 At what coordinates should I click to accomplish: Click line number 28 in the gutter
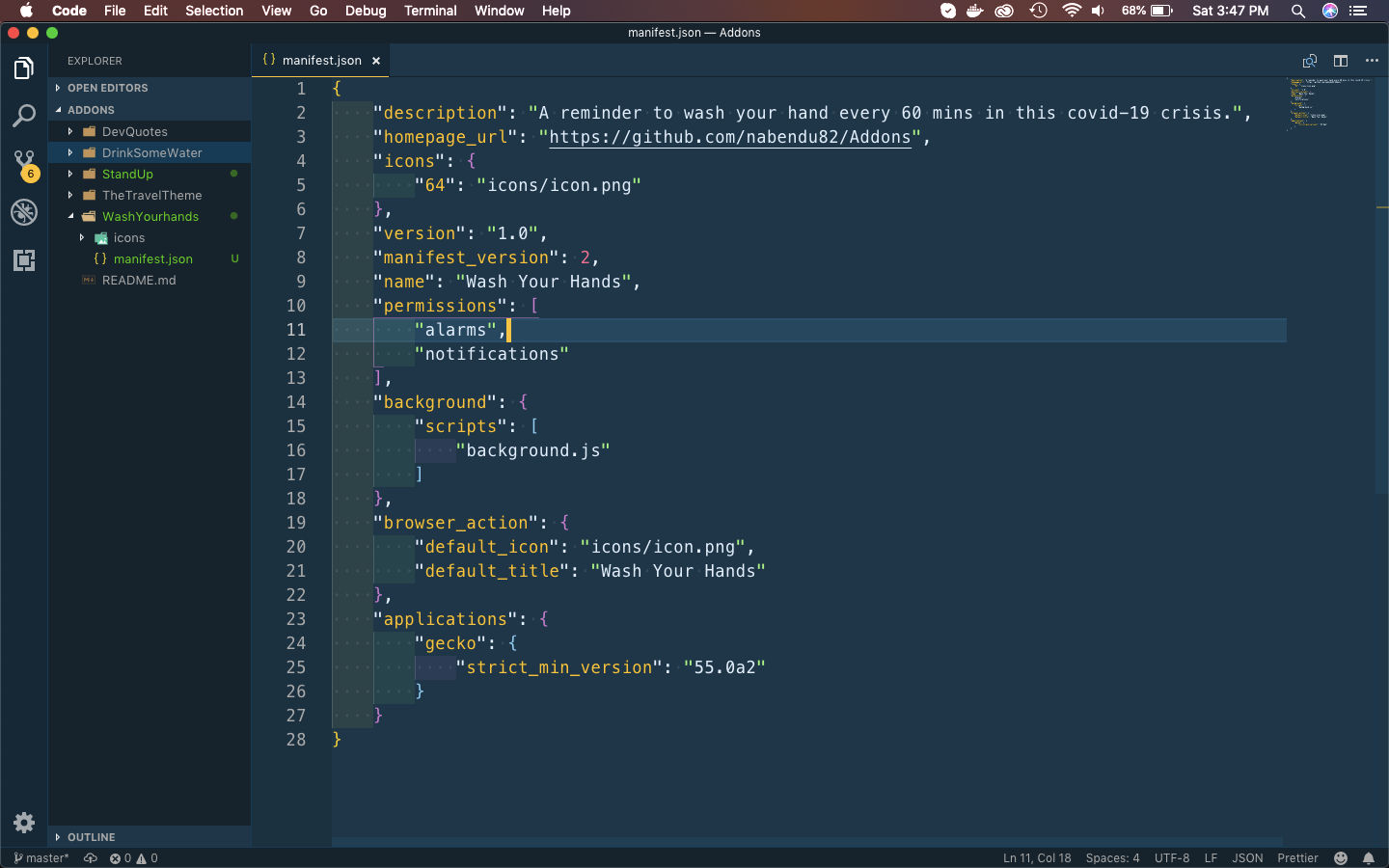296,740
